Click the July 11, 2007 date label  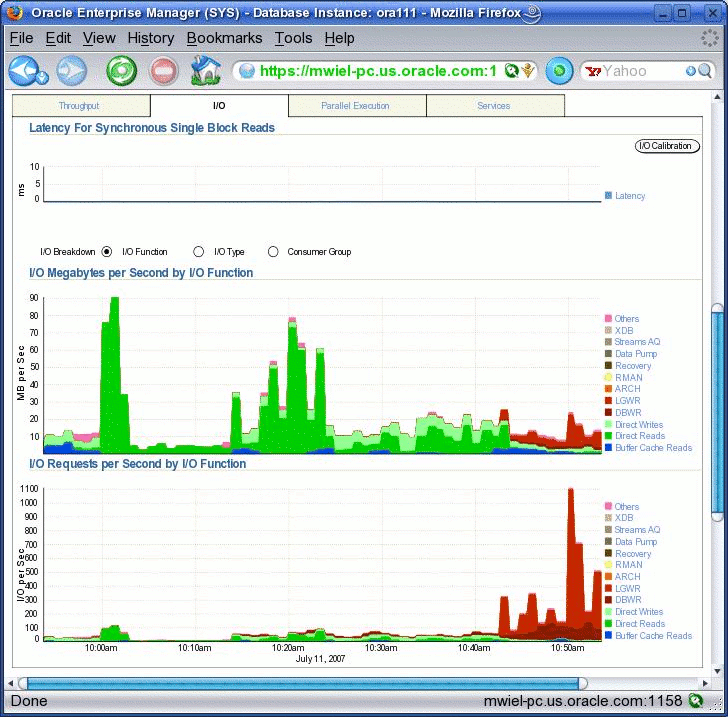(320, 658)
